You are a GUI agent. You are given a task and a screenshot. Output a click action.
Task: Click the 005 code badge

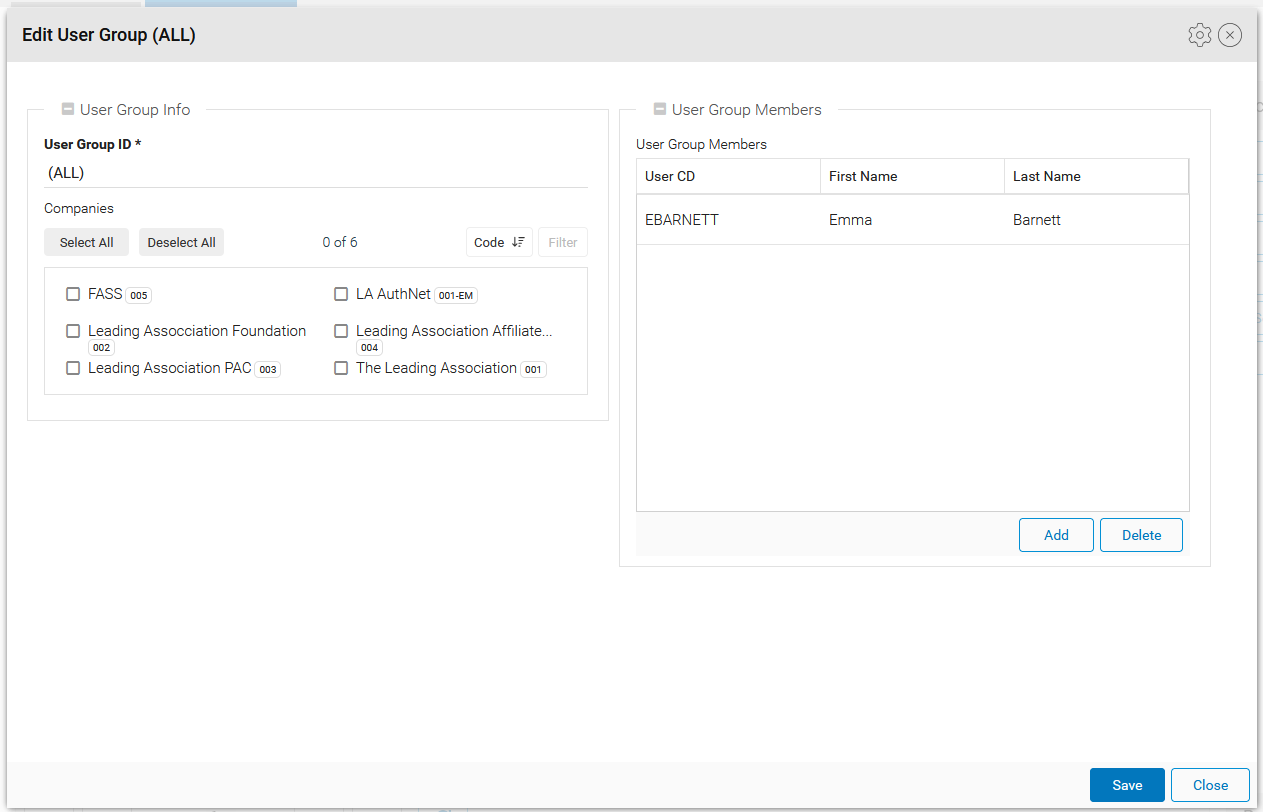[x=138, y=296]
